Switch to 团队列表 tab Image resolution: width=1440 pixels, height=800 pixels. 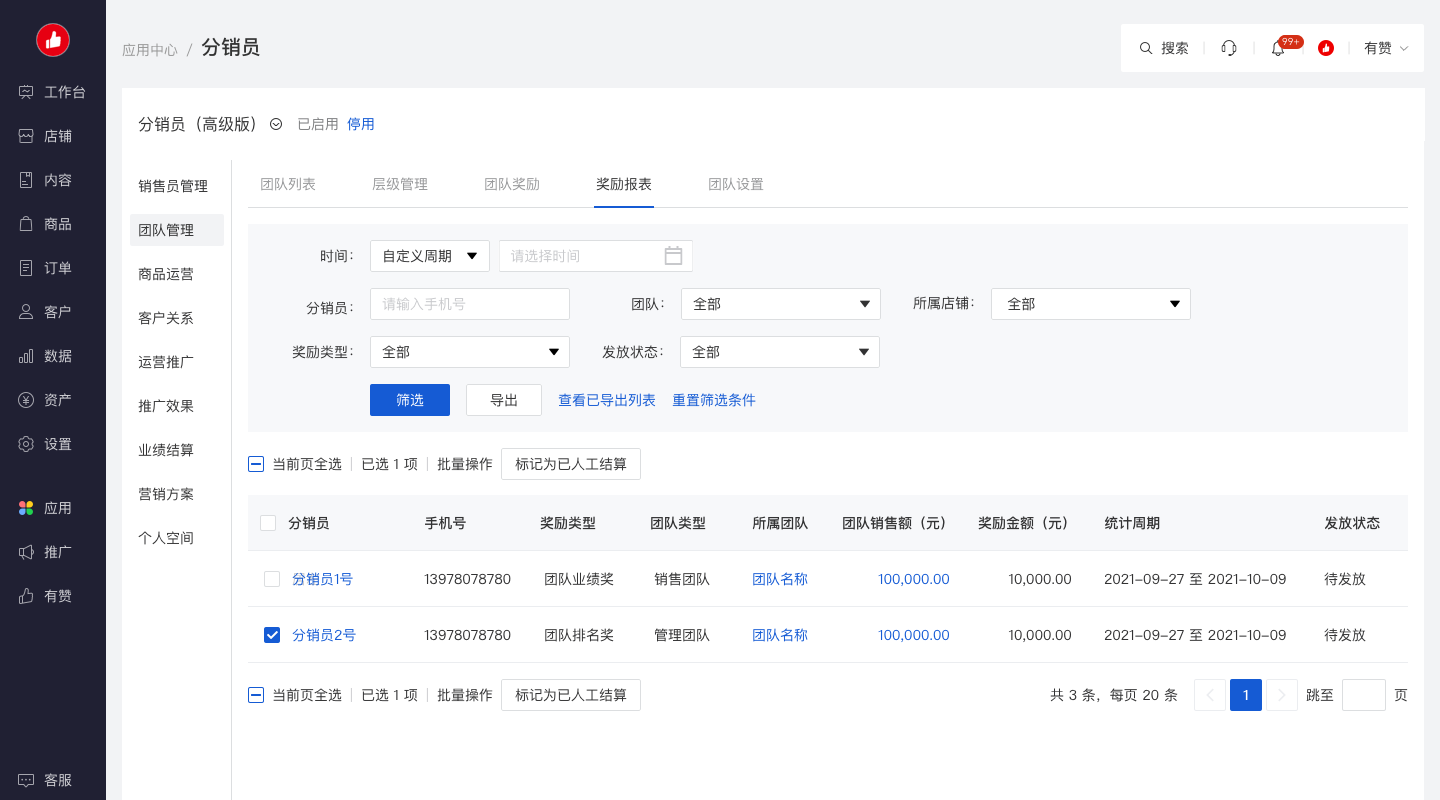point(288,184)
